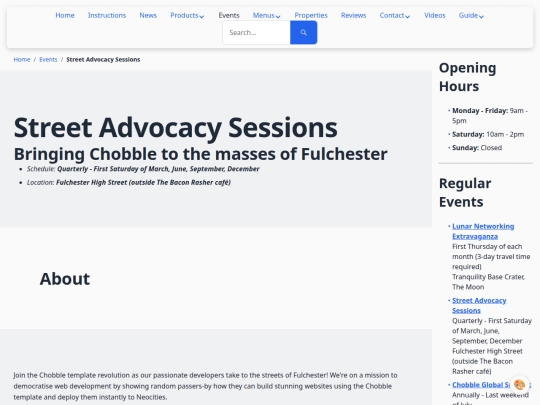The width and height of the screenshot is (540, 405).
Task: Open the palette theme switcher icon
Action: 519,384
